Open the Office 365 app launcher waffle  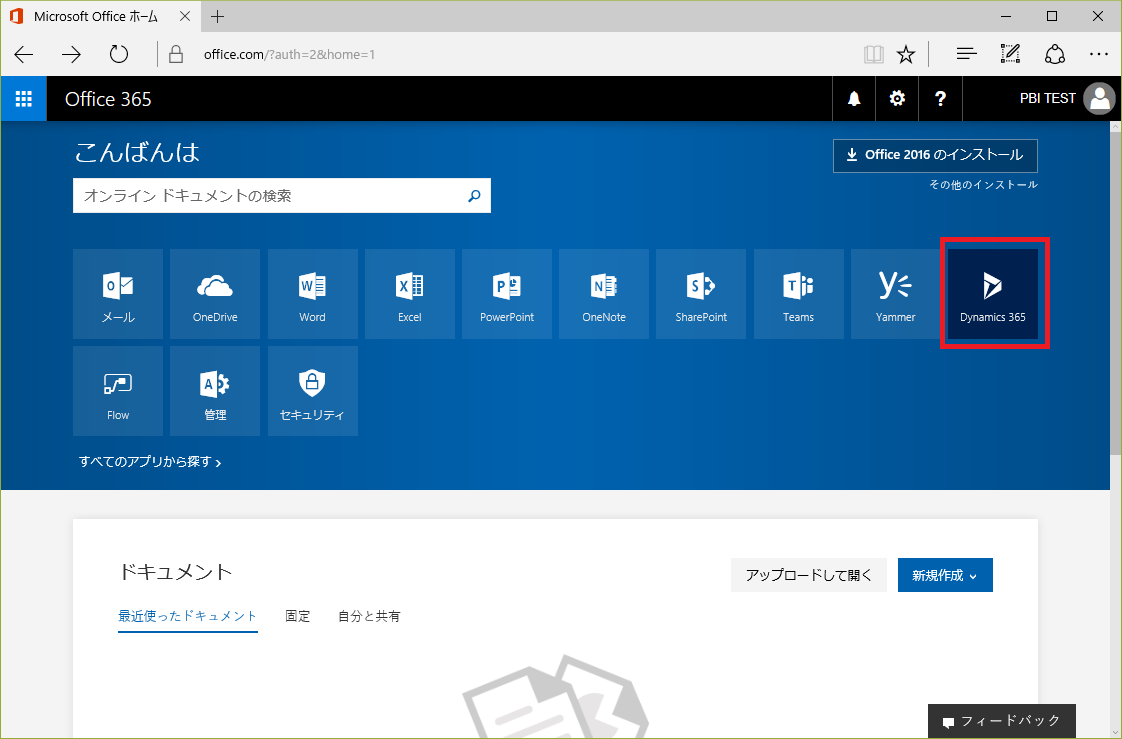(24, 99)
